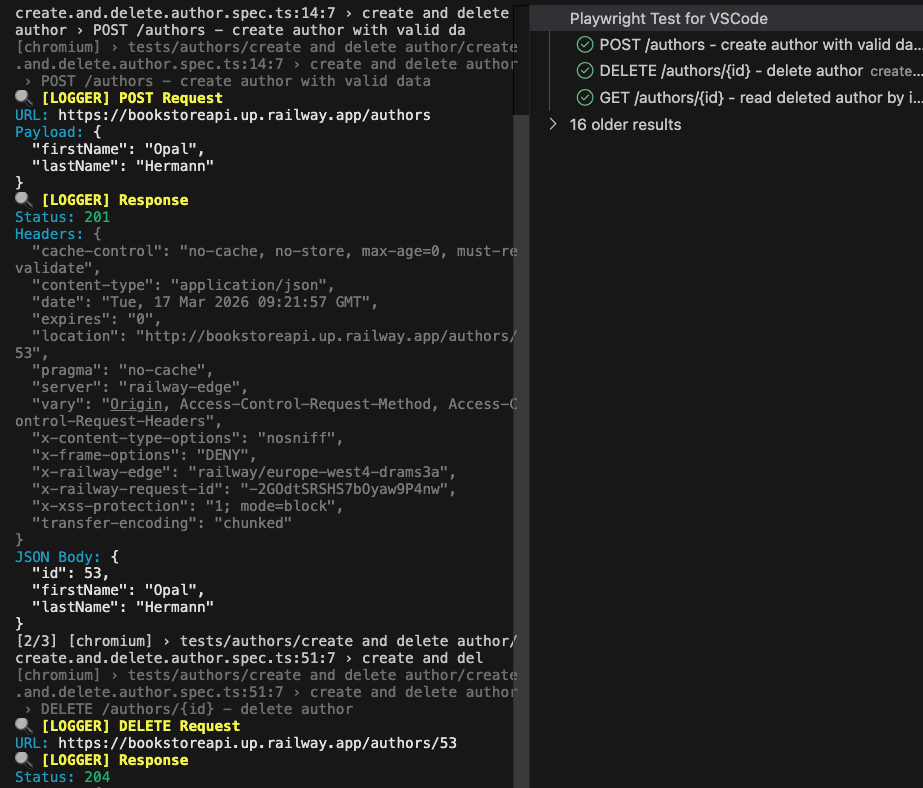Click the underlined Origin link in vary header
Viewport: 923px width, 788px height.
point(134,404)
